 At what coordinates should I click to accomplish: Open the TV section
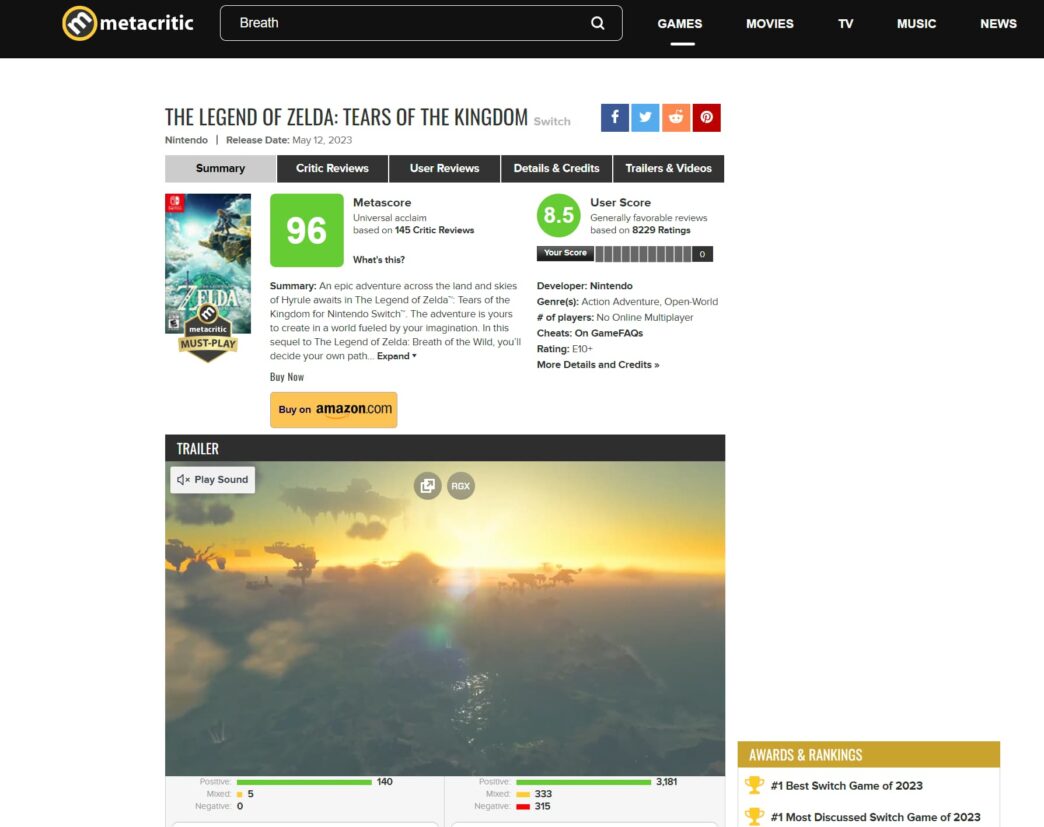(846, 24)
